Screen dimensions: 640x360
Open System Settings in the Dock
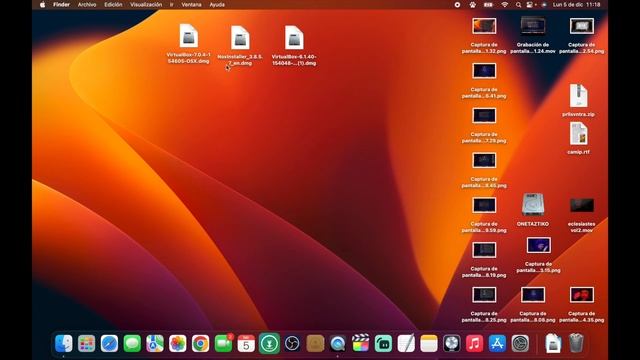(x=520, y=344)
